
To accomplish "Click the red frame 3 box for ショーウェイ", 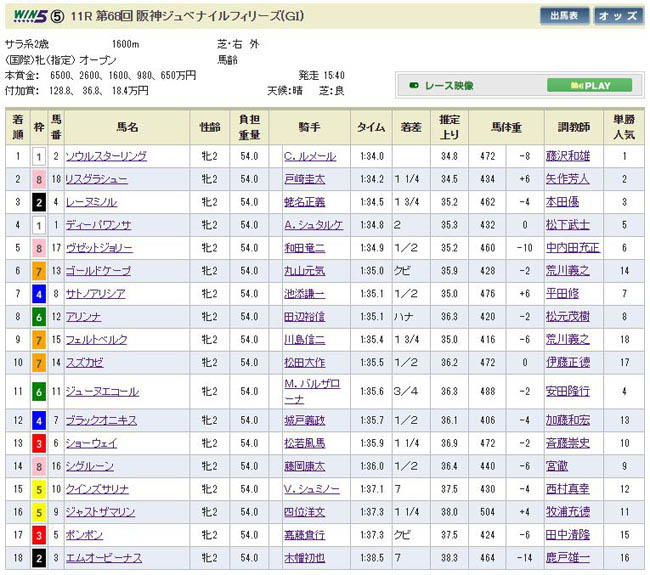I will pos(38,443).
